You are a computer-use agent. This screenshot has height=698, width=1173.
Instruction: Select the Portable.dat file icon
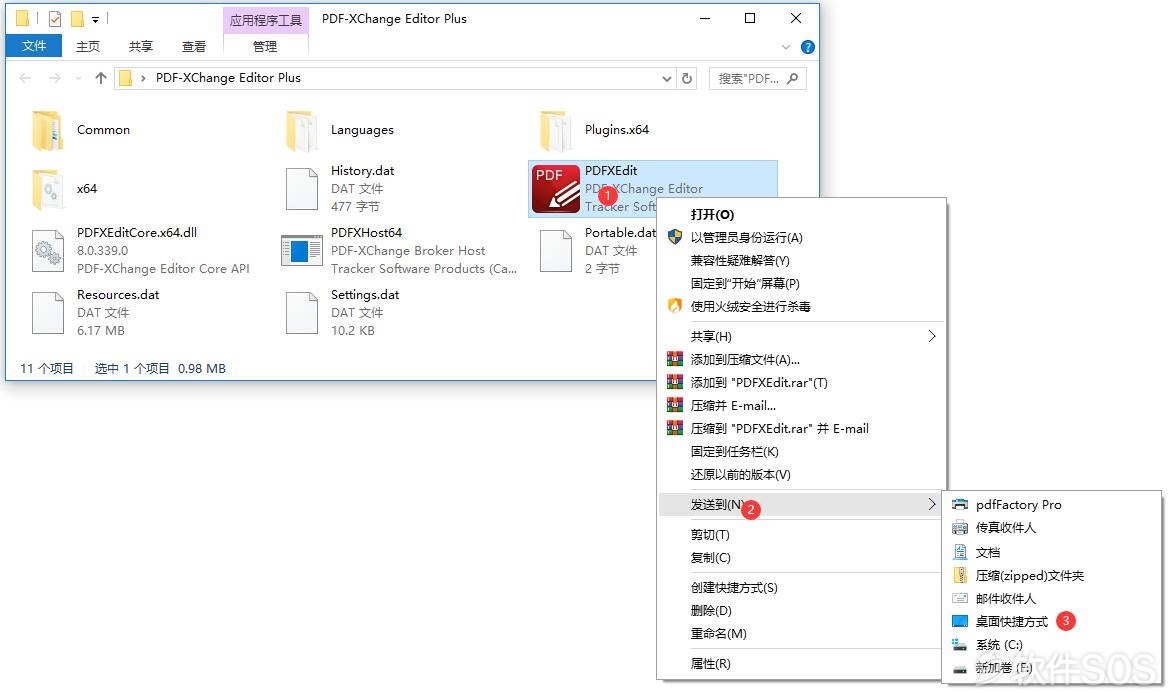556,251
